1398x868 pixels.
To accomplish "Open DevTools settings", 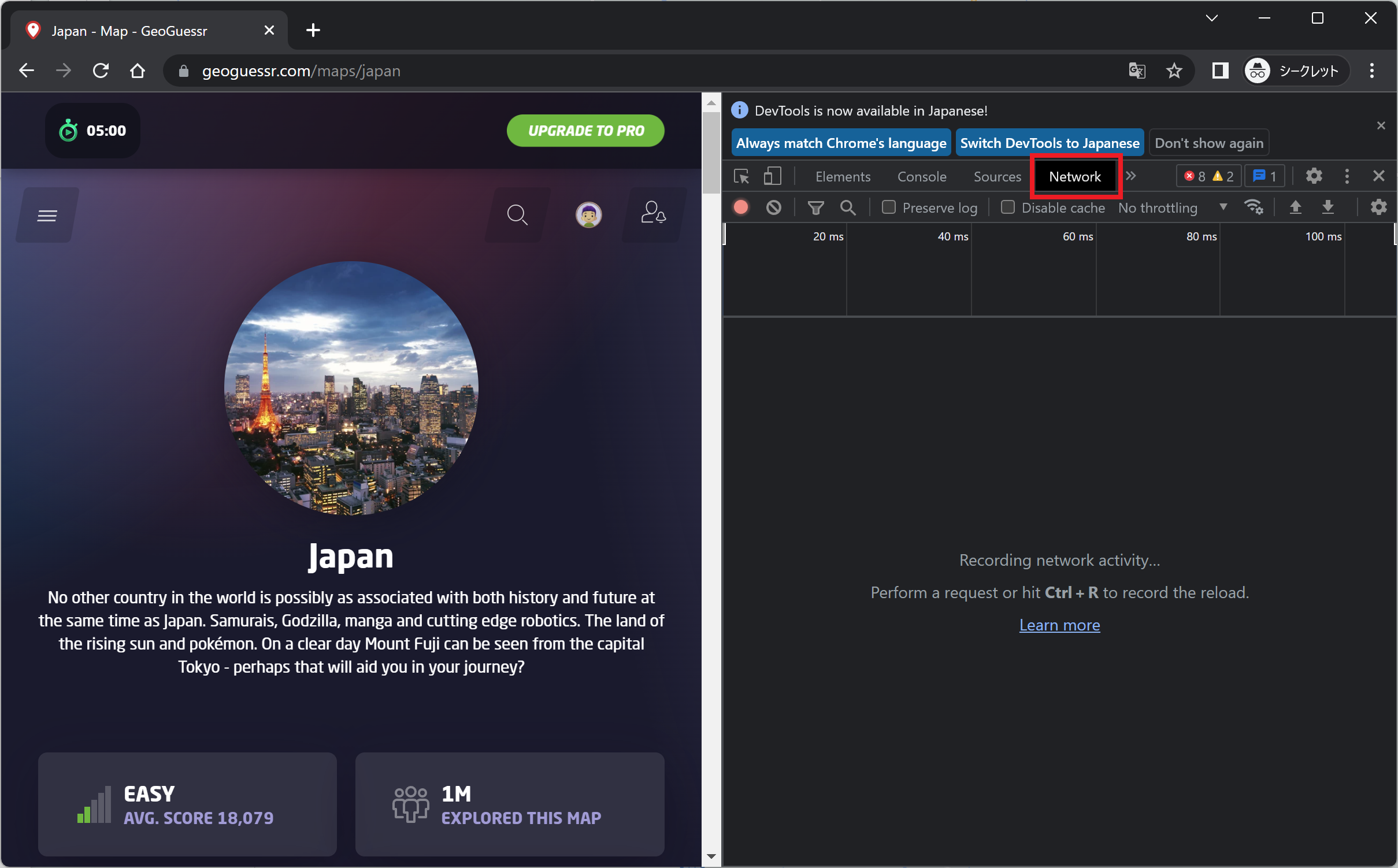I will point(1314,176).
